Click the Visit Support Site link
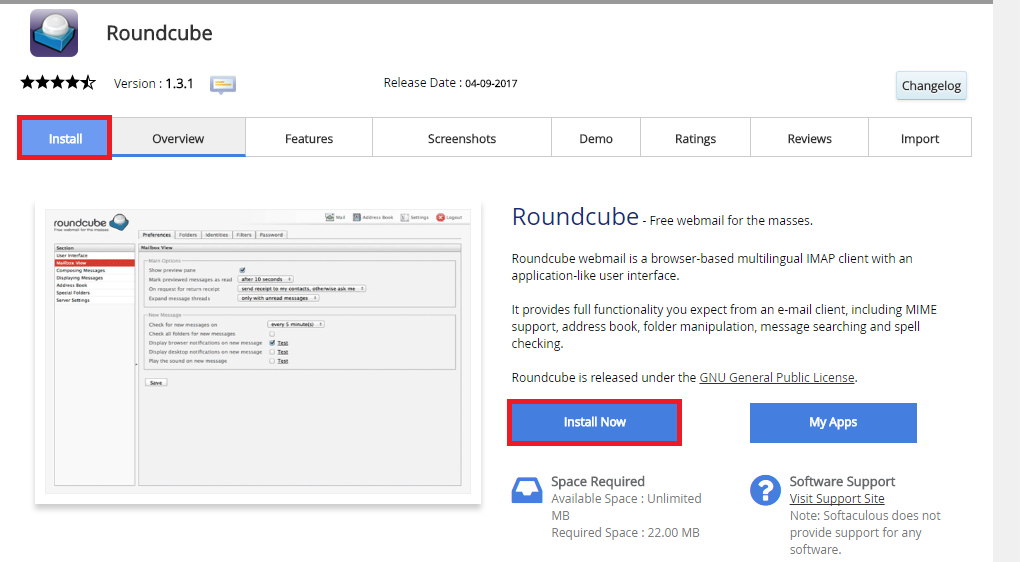The image size is (1020, 562). [836, 498]
